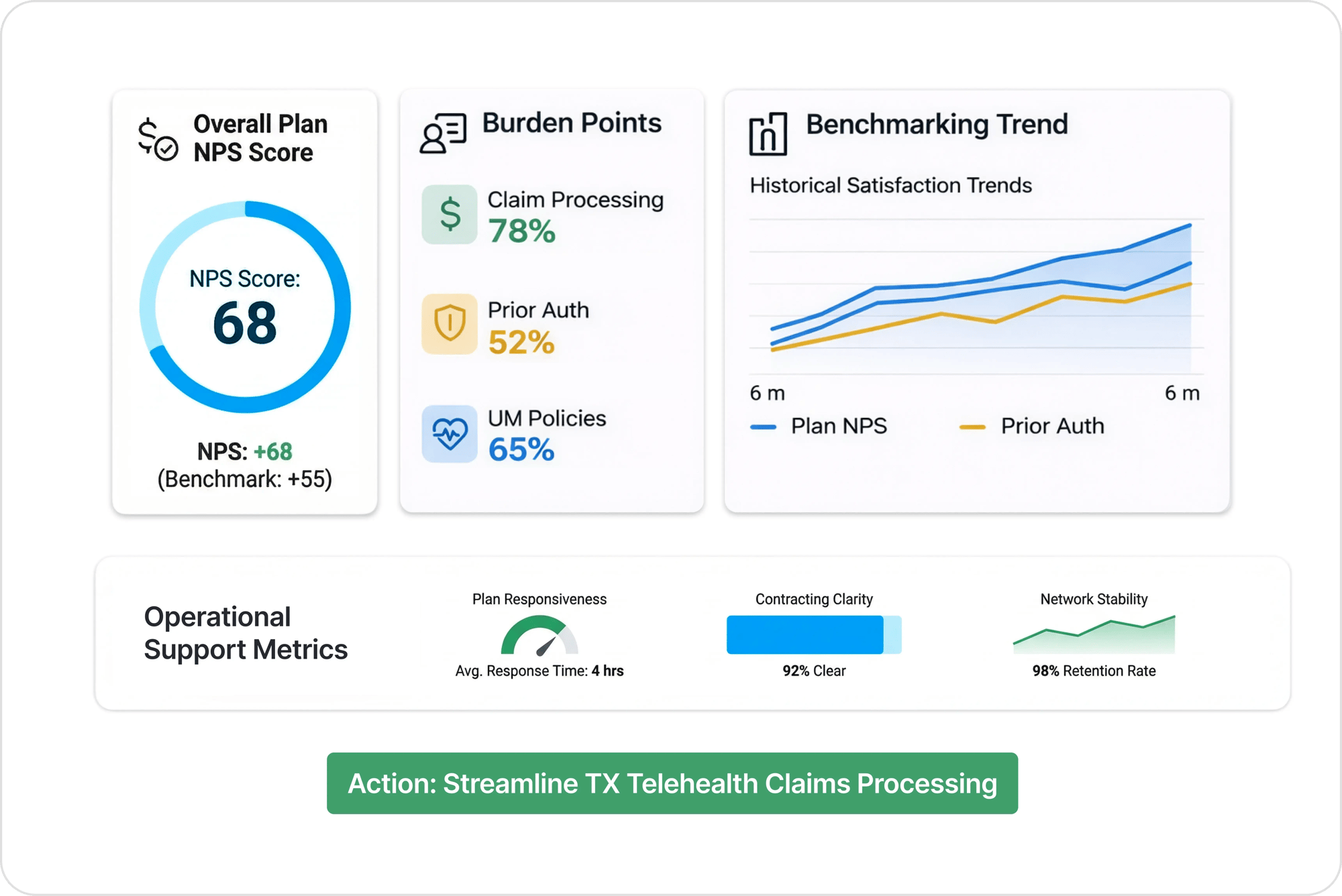The width and height of the screenshot is (1342, 896).
Task: Click the Plan Responsiveness gauge icon
Action: (x=539, y=636)
